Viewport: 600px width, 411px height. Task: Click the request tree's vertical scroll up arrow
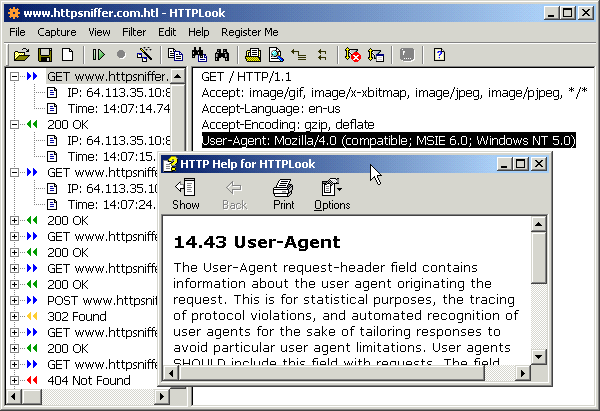tap(177, 76)
